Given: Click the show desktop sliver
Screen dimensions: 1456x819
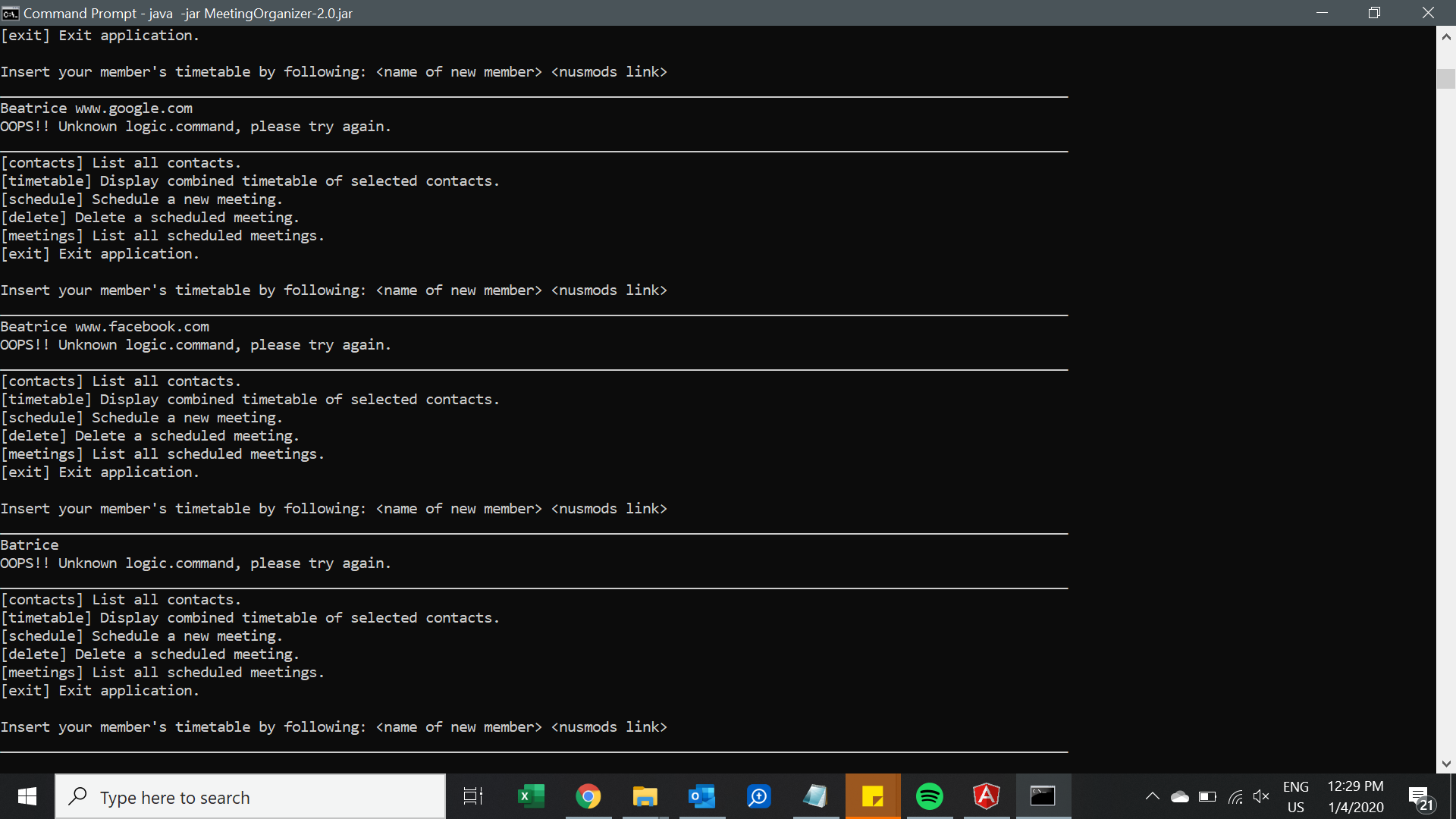Looking at the screenshot, I should 1452,796.
